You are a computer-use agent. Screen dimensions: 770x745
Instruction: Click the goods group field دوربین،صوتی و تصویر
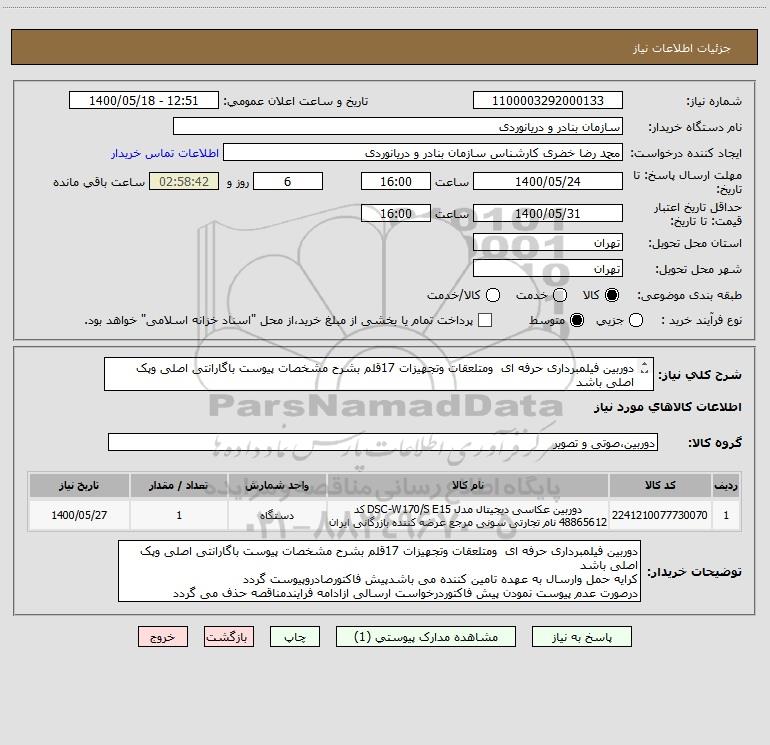point(383,442)
